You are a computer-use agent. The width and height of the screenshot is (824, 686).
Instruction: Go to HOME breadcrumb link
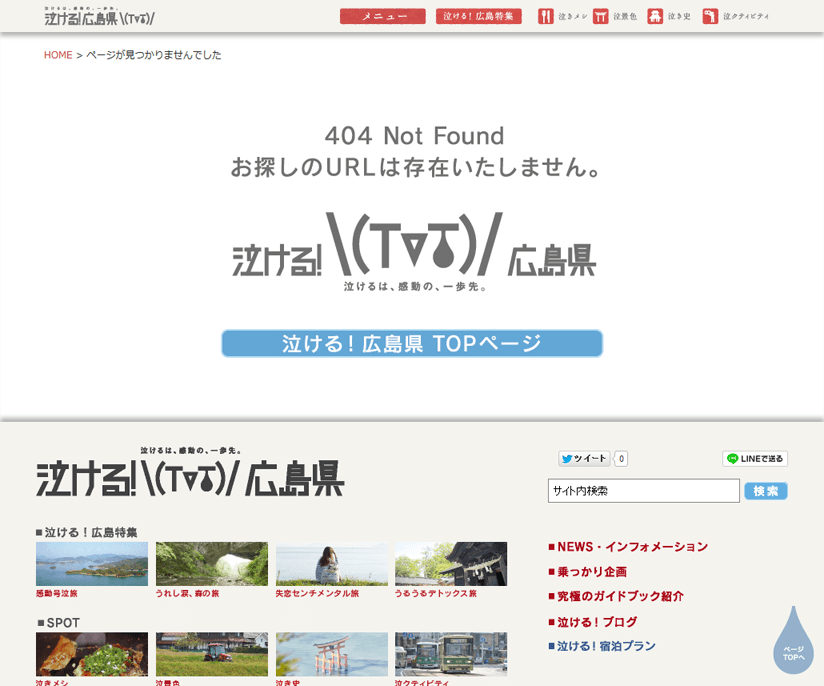coord(58,55)
